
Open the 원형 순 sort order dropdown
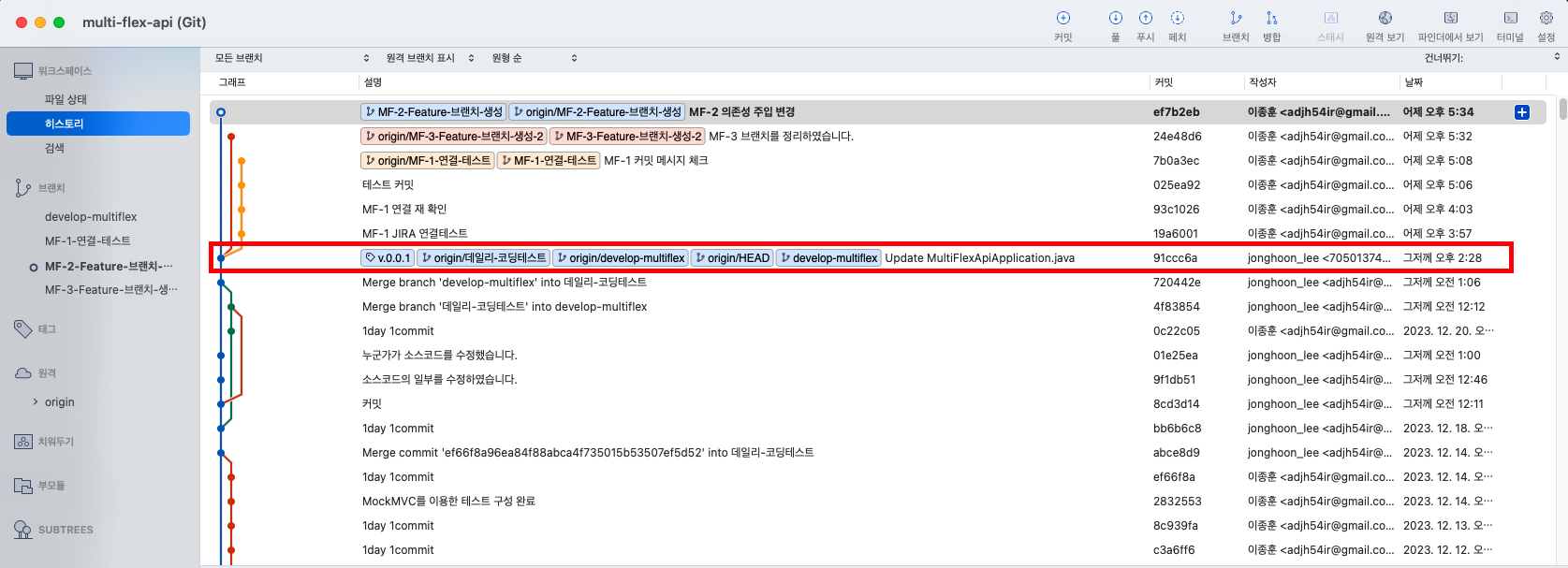(534, 58)
